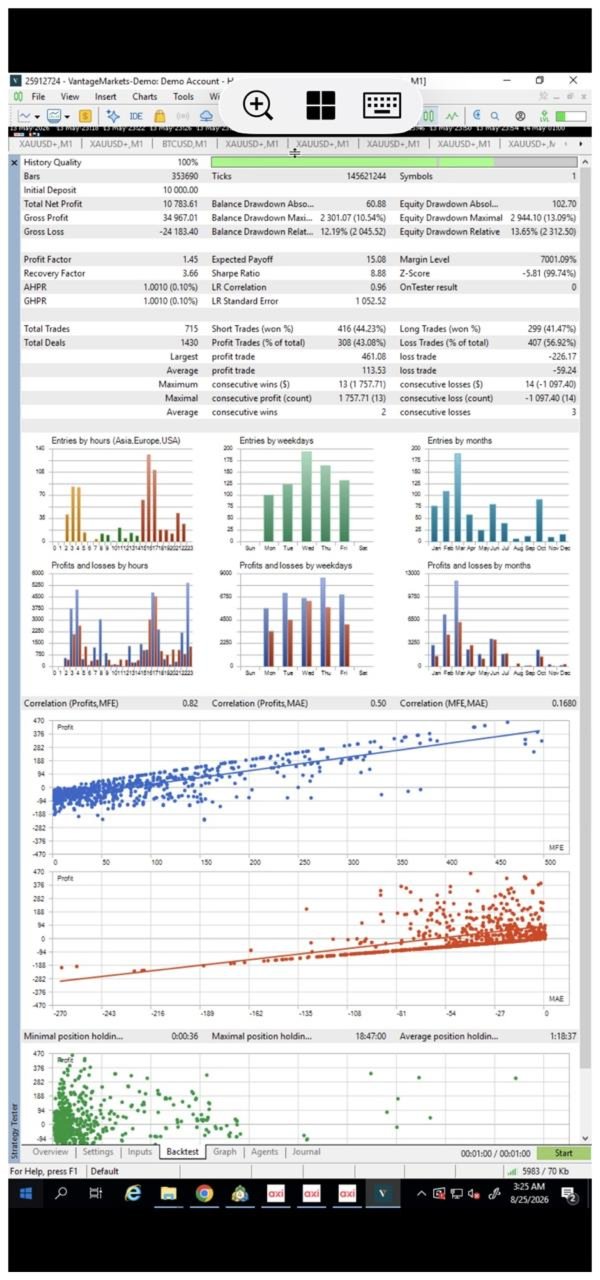This screenshot has width=600, height=1280.
Task: Click the green Start button
Action: pyautogui.click(x=563, y=1153)
